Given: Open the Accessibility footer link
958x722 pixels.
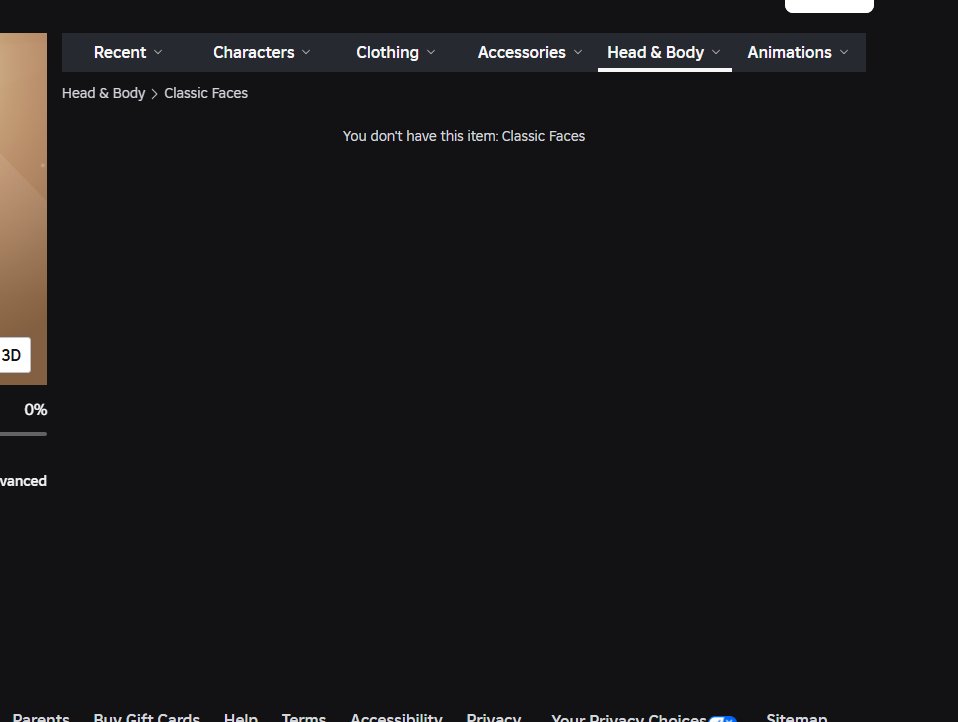Looking at the screenshot, I should 396,717.
